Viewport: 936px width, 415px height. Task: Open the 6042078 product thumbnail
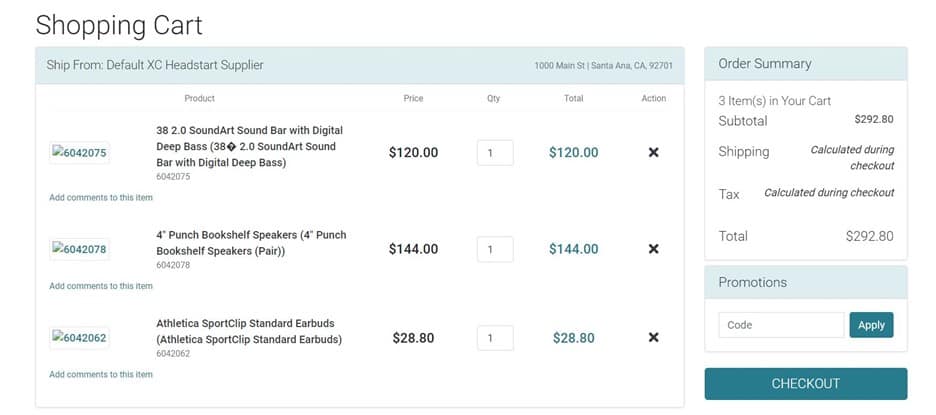(x=79, y=249)
